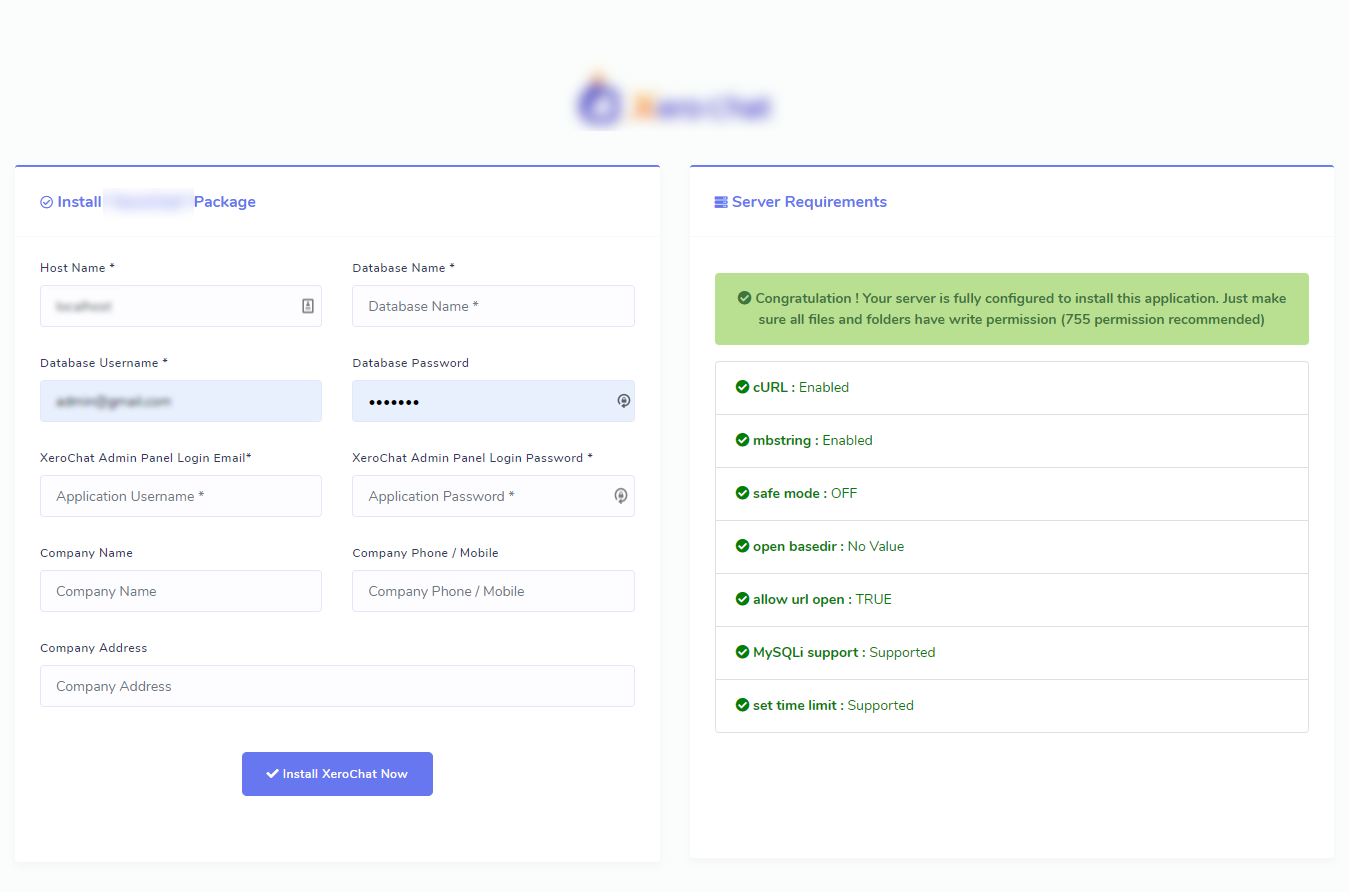Click green check beside safe mode

[742, 493]
